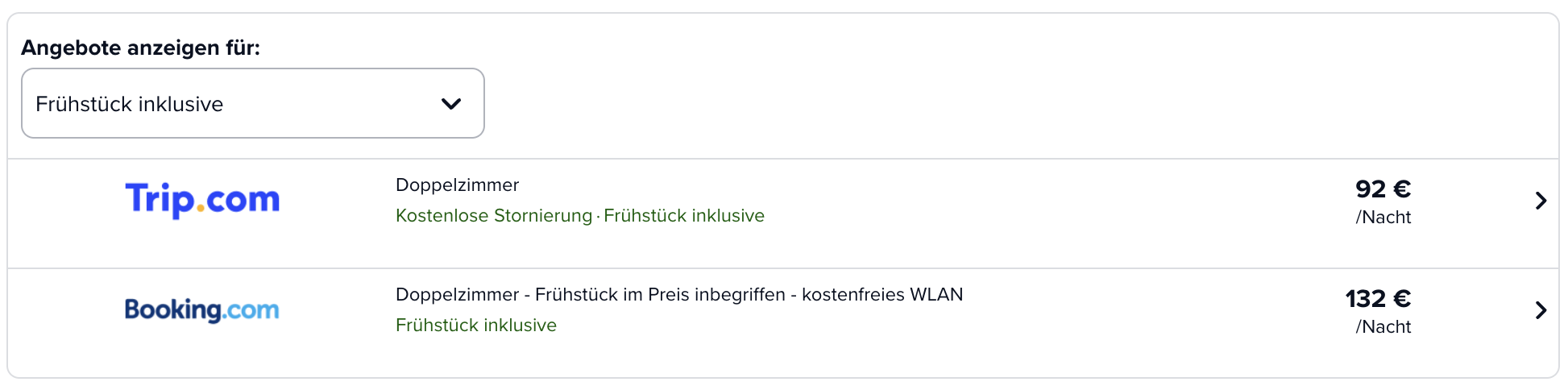Click the Booking.com logo
The width and height of the screenshot is (1568, 390).
point(202,309)
